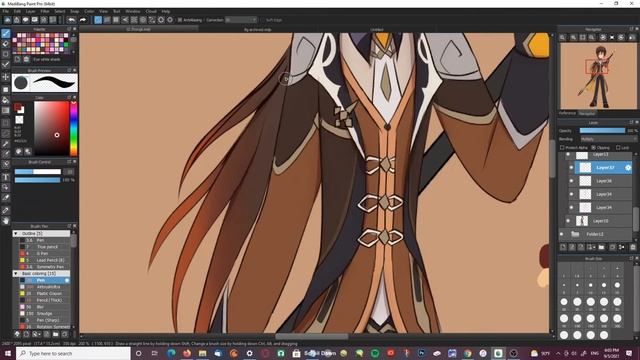
Task: Collapse the Outline [5] brush group
Action: [16, 233]
